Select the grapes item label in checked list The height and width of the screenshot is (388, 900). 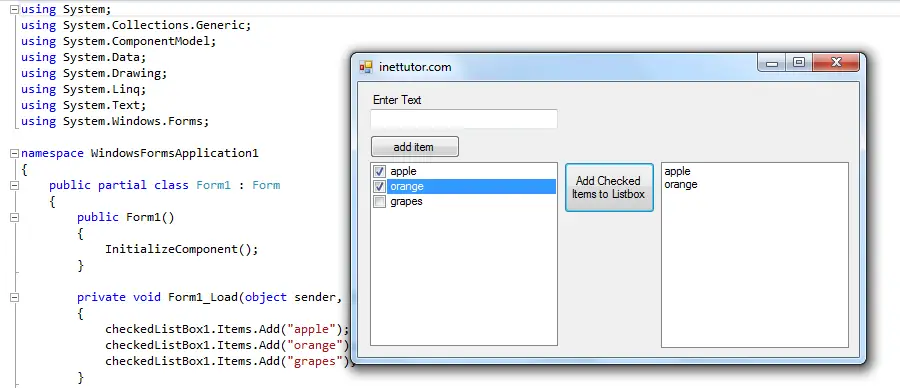click(406, 201)
